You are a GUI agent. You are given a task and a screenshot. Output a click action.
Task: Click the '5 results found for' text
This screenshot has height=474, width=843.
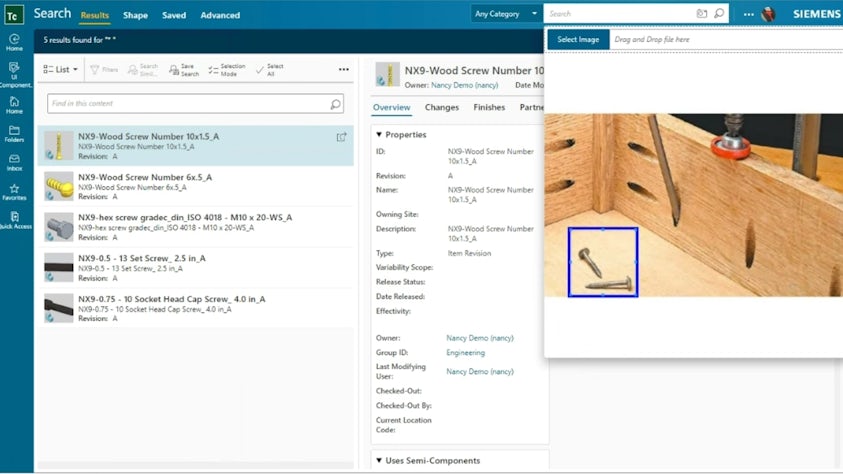point(79,40)
